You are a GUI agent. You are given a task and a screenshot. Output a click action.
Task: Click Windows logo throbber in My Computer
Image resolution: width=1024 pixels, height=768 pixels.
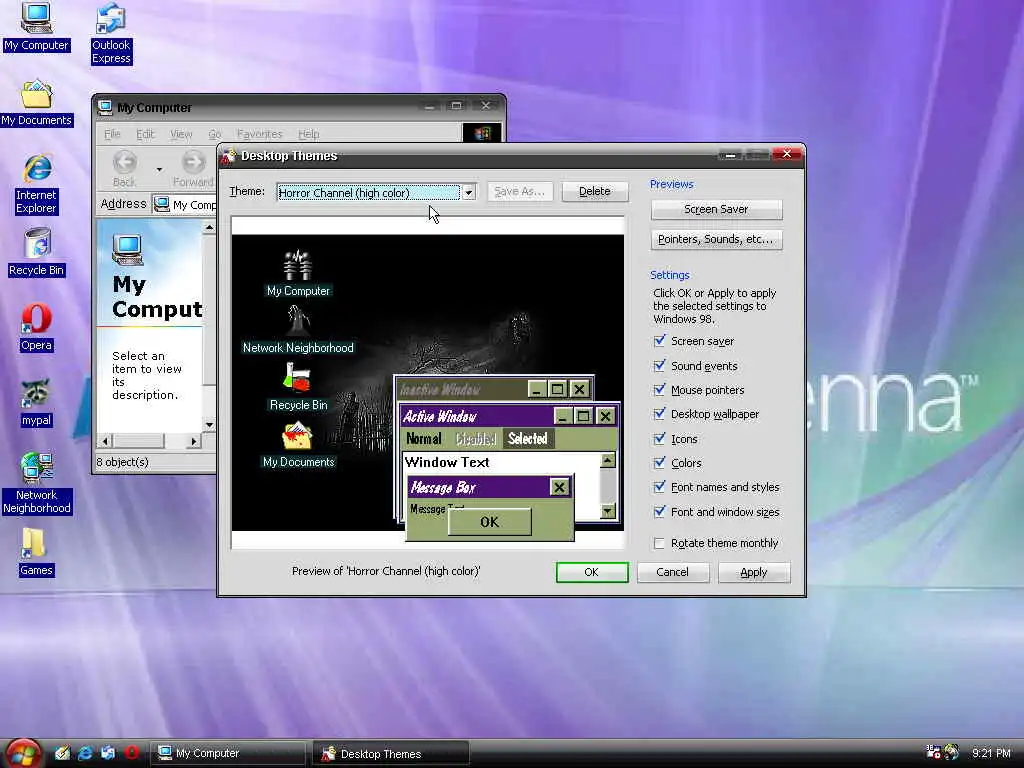(482, 133)
